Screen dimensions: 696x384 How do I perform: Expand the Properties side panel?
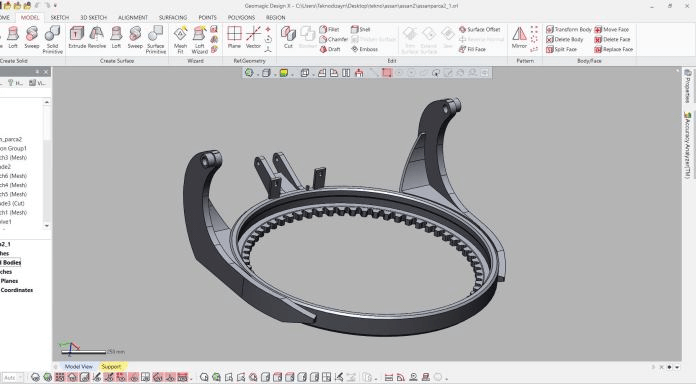687,86
